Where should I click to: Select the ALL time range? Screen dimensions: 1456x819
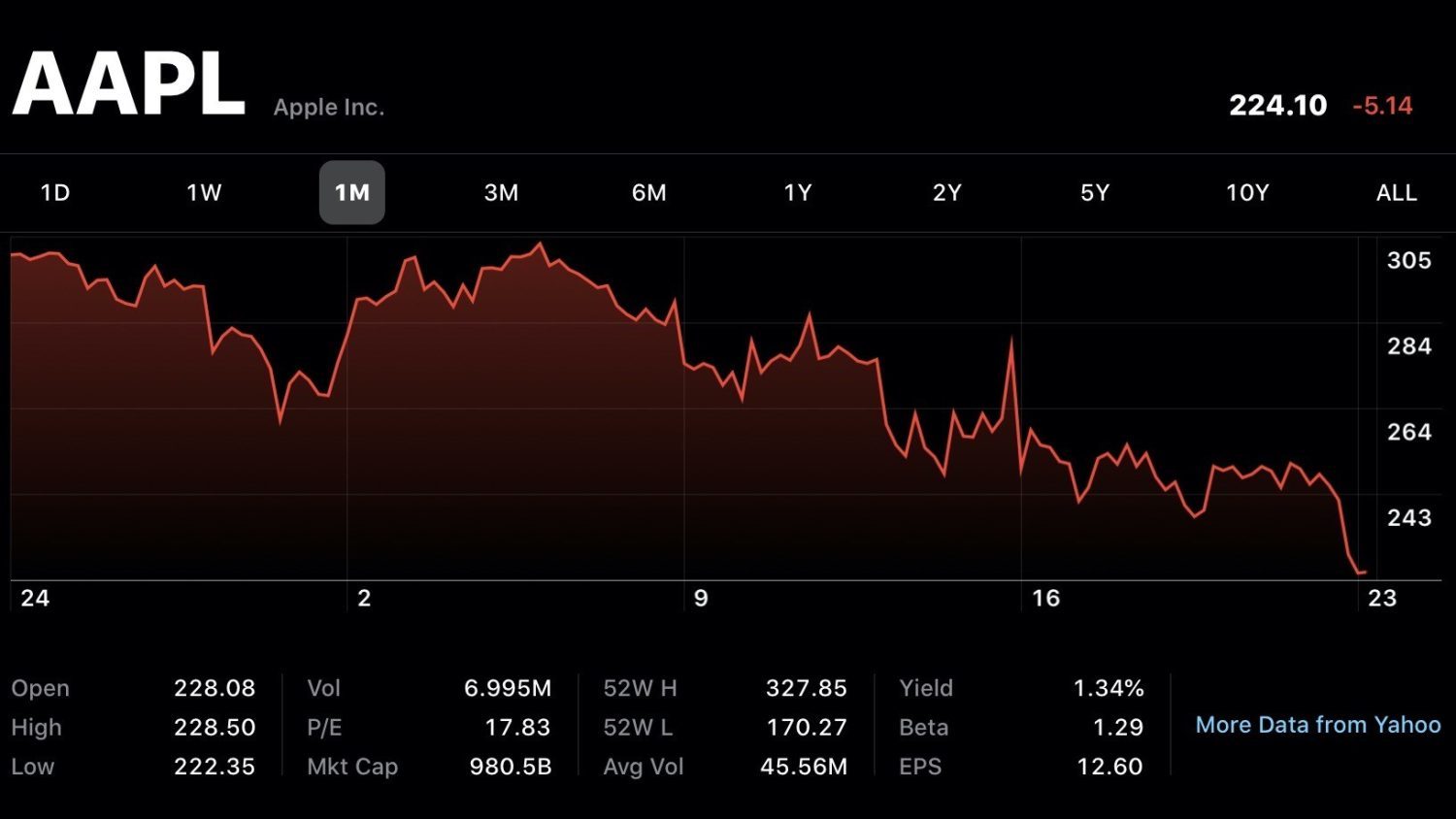click(x=1395, y=192)
